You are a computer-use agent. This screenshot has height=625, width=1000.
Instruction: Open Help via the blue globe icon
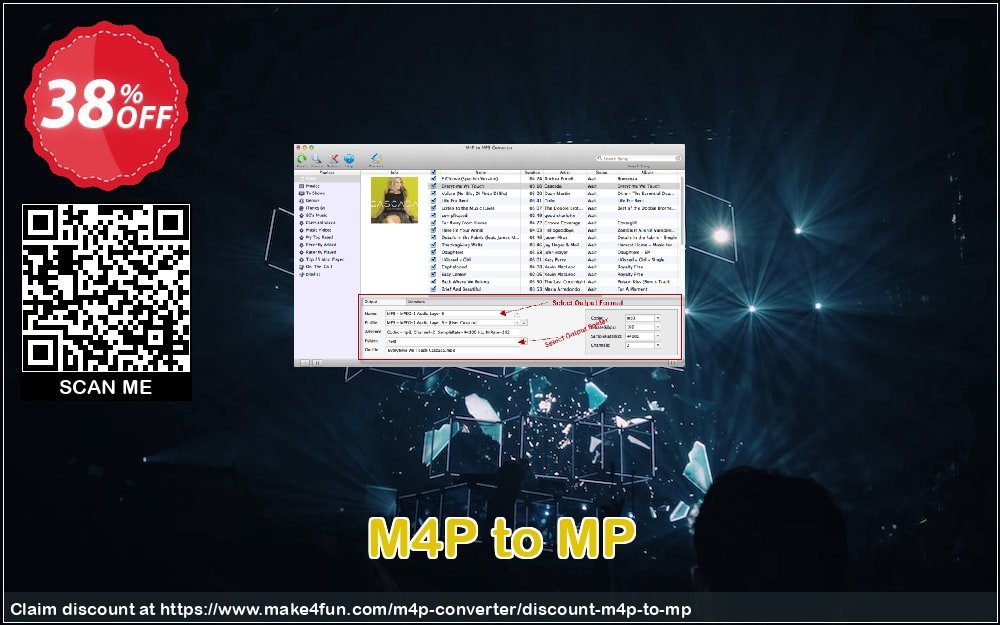[x=349, y=159]
